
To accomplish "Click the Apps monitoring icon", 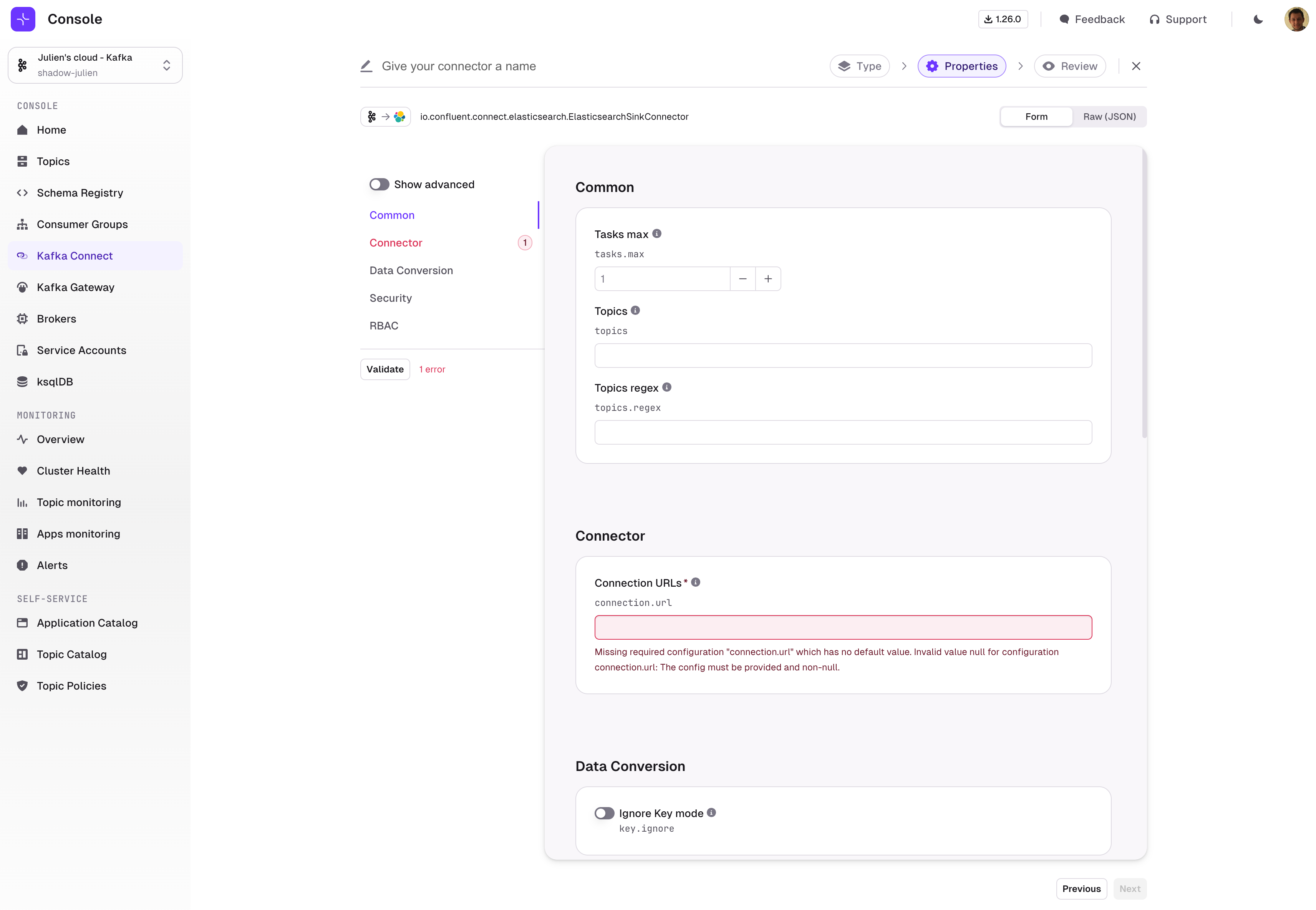I will [22, 534].
